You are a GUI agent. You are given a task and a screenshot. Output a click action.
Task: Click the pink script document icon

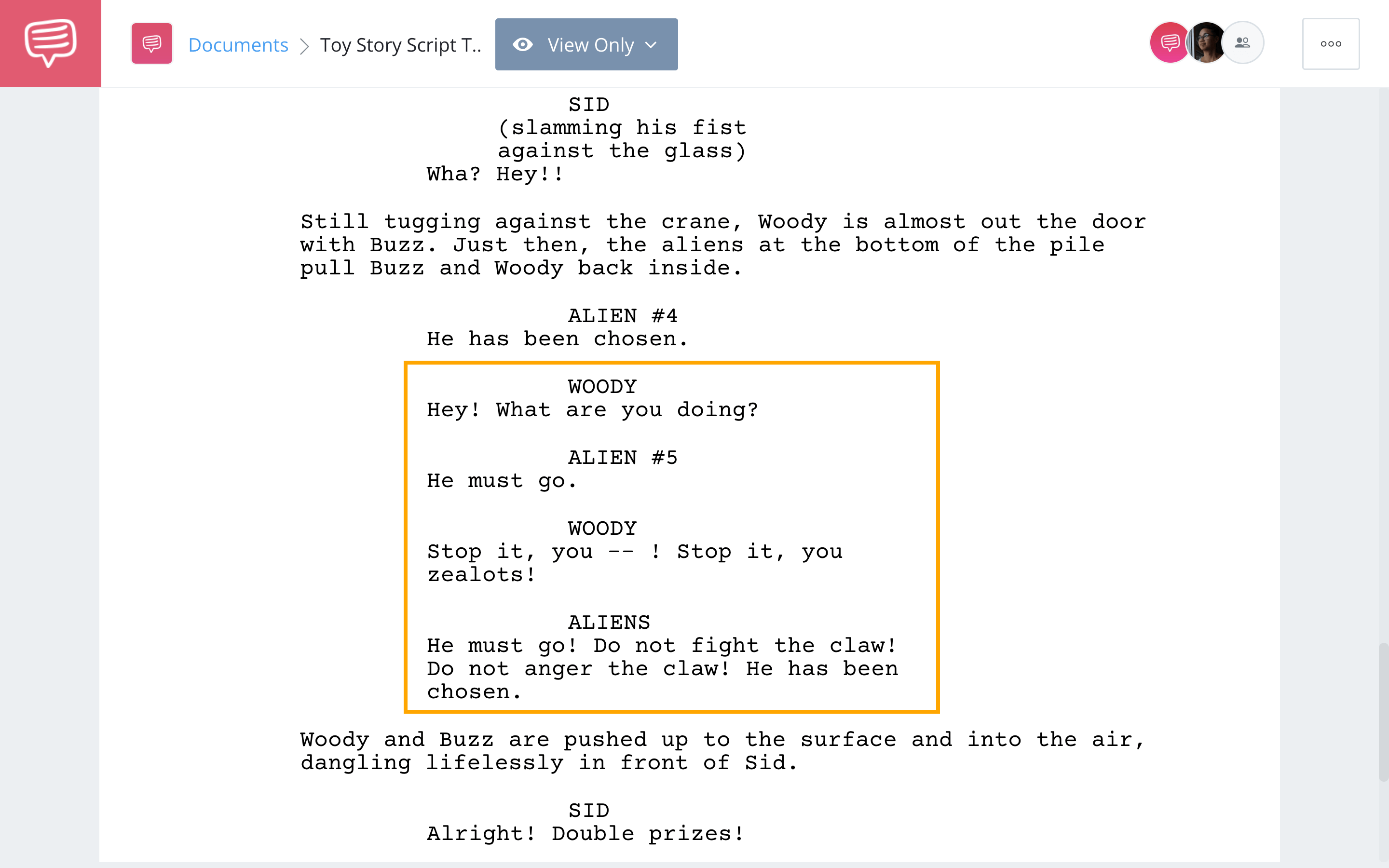coord(151,43)
